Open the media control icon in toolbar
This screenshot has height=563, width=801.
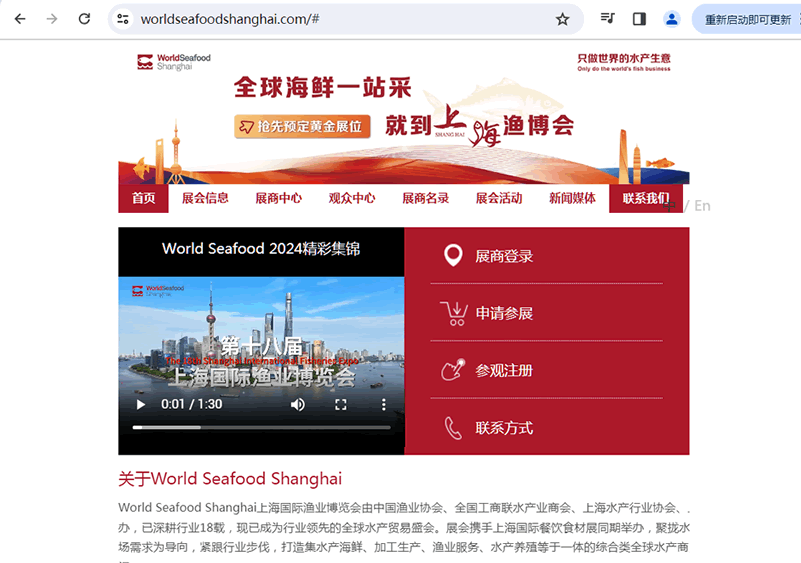pos(607,19)
